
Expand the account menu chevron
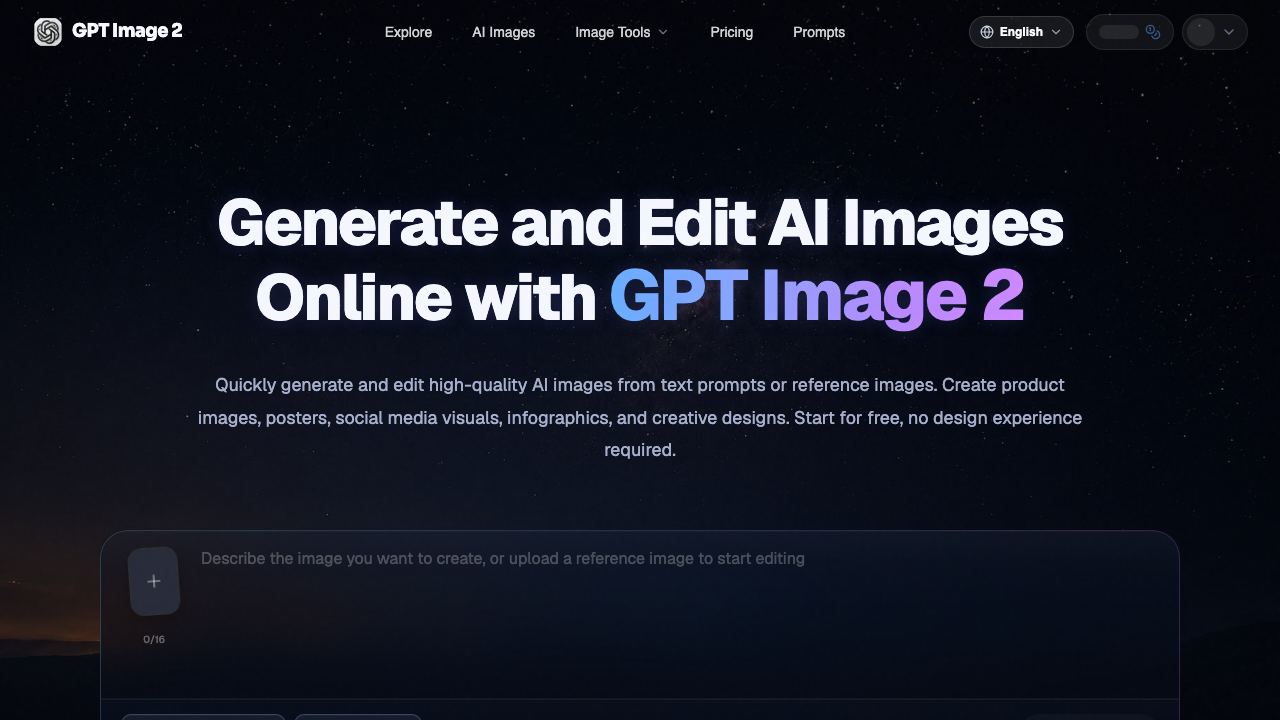[x=1230, y=32]
